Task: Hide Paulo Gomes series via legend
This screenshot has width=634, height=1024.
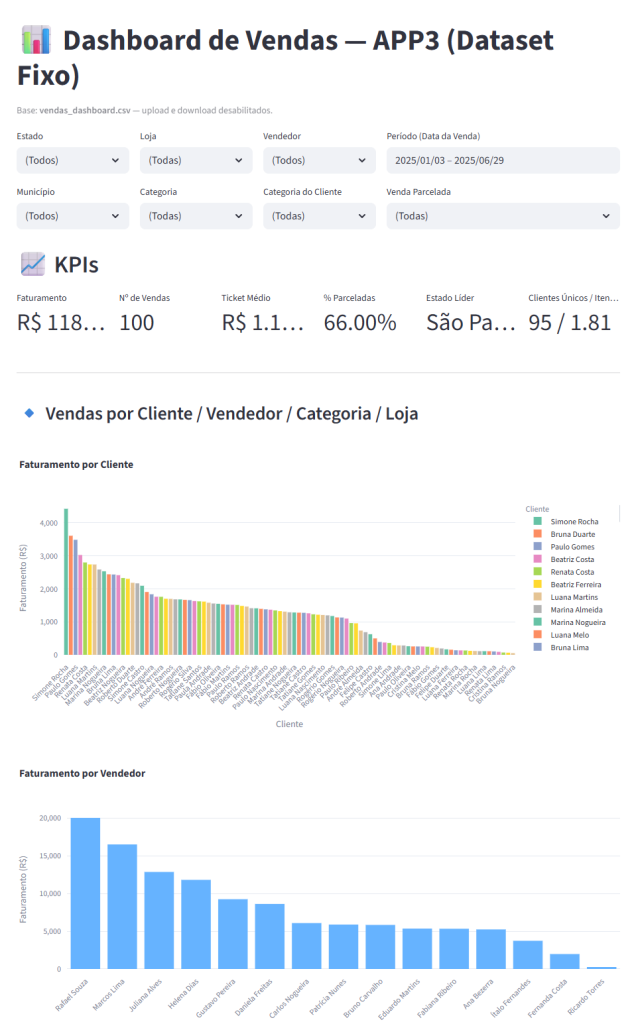Action: pos(574,547)
